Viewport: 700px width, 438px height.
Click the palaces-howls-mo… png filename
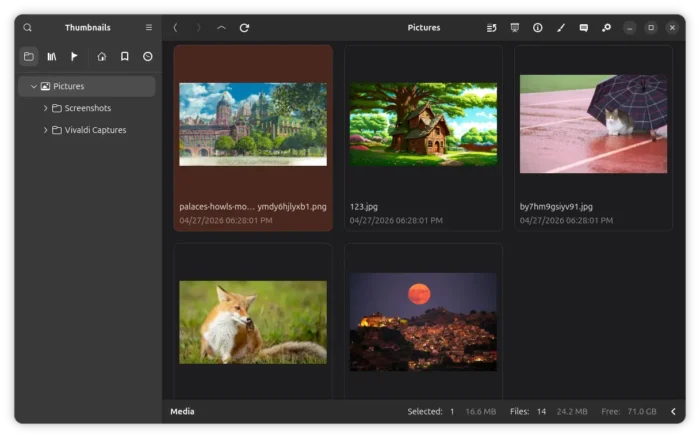coord(253,207)
